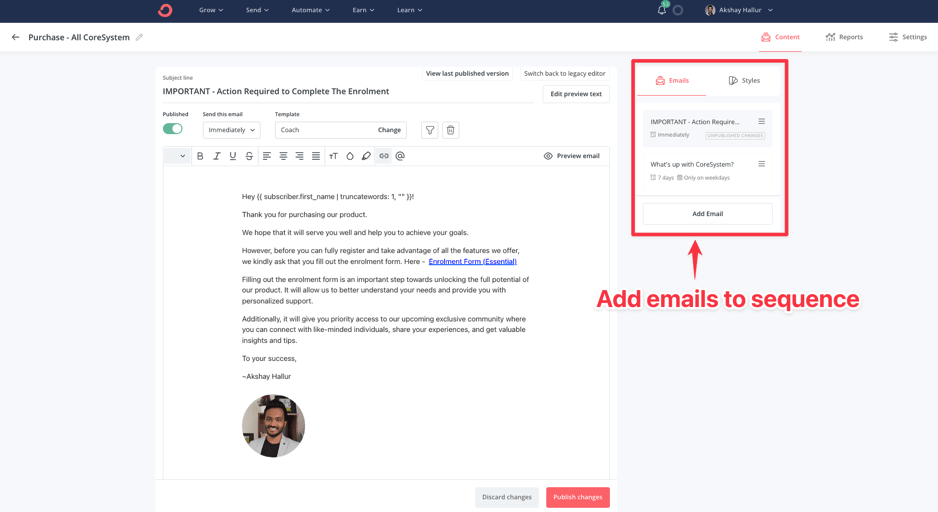The width and height of the screenshot is (938, 512).
Task: Open the Send menu
Action: (x=257, y=10)
